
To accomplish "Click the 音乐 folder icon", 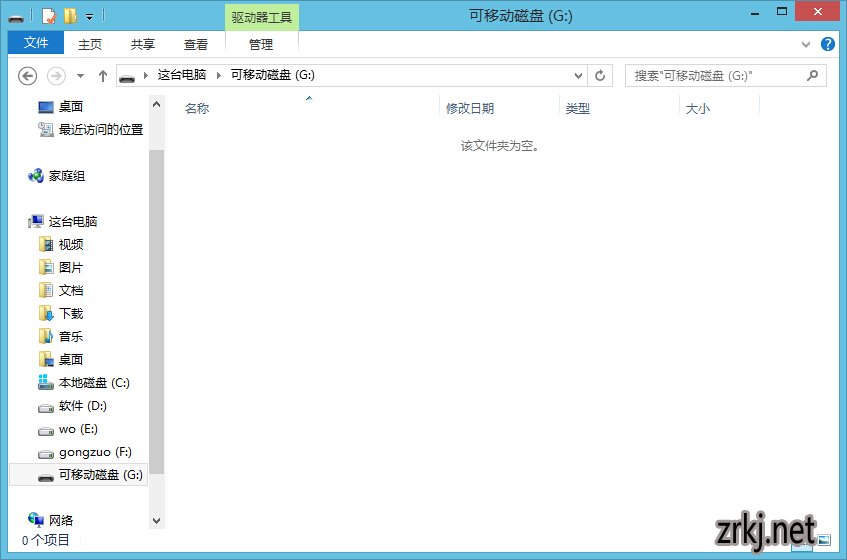I will coord(46,337).
